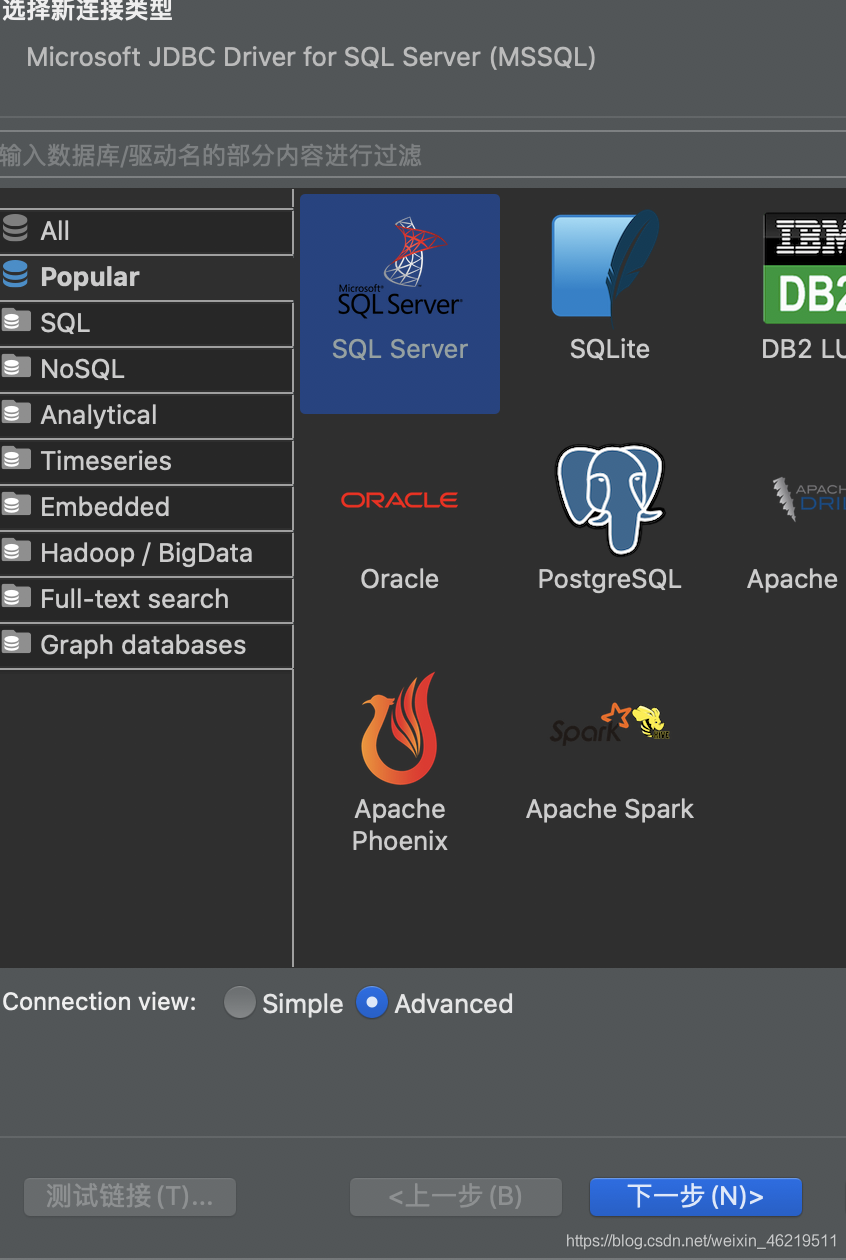Show All database drivers
This screenshot has height=1260, width=846.
(146, 231)
